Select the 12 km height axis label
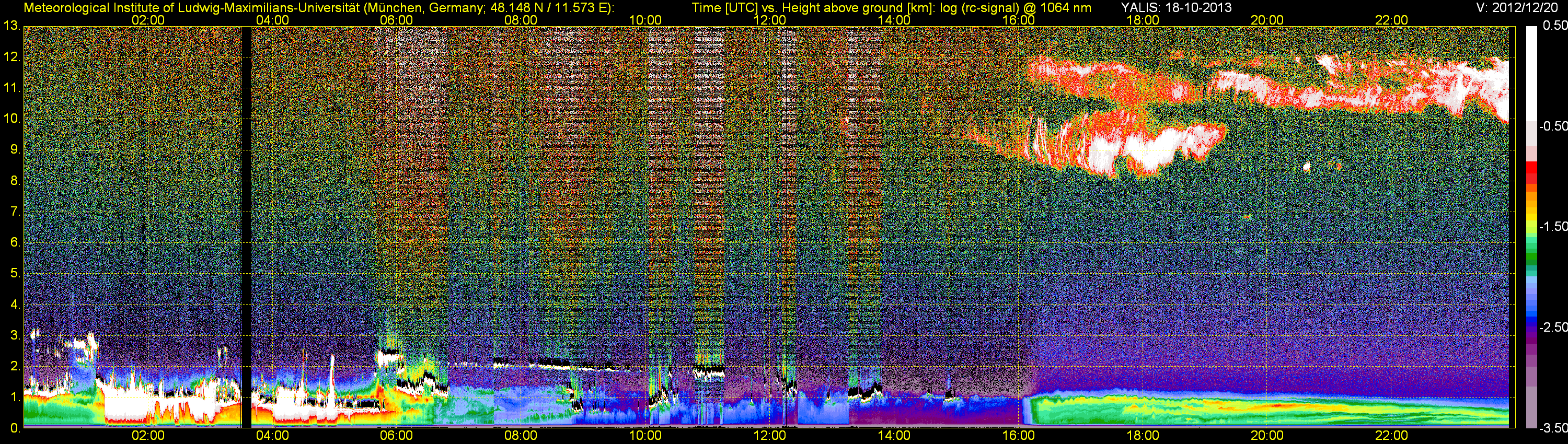1568x444 pixels. pos(11,57)
